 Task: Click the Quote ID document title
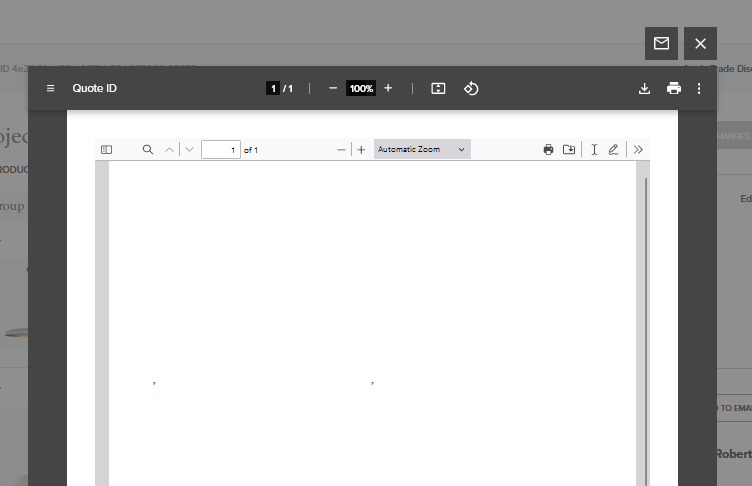pyautogui.click(x=94, y=88)
